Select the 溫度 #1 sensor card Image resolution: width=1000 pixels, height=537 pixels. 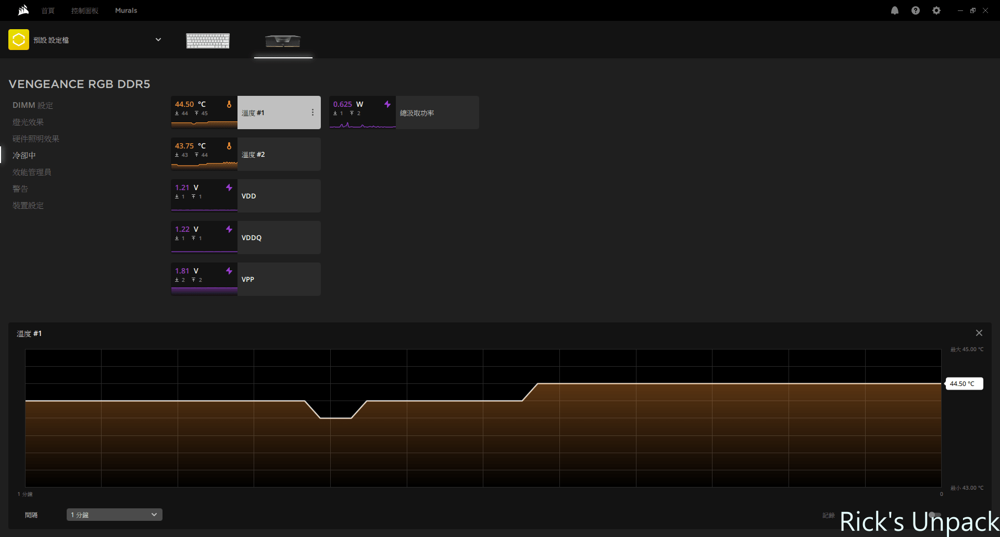(246, 112)
